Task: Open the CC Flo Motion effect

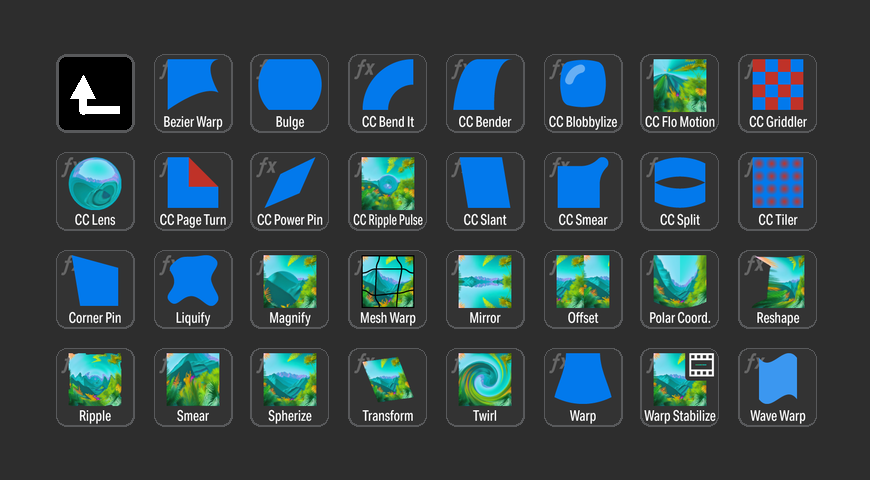Action: (x=680, y=93)
